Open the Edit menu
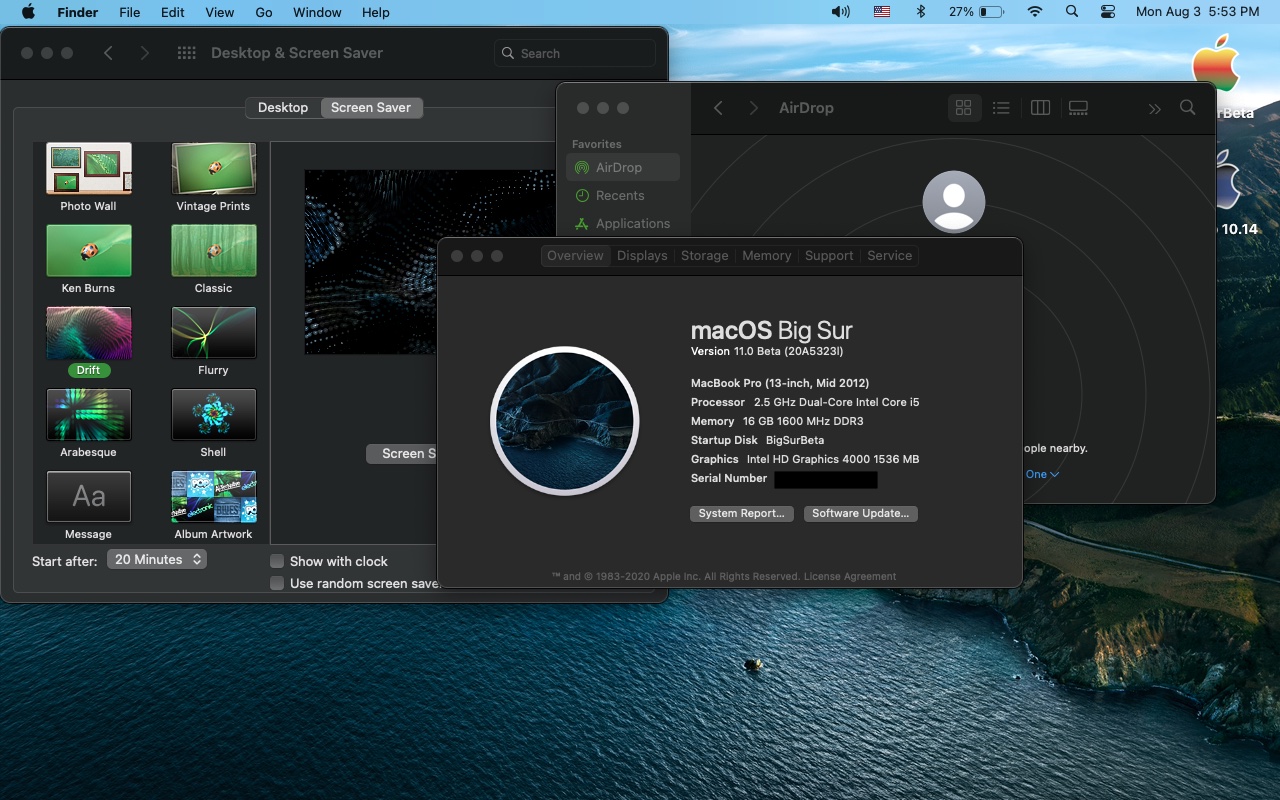Screen dimensions: 1280x800 173,12
